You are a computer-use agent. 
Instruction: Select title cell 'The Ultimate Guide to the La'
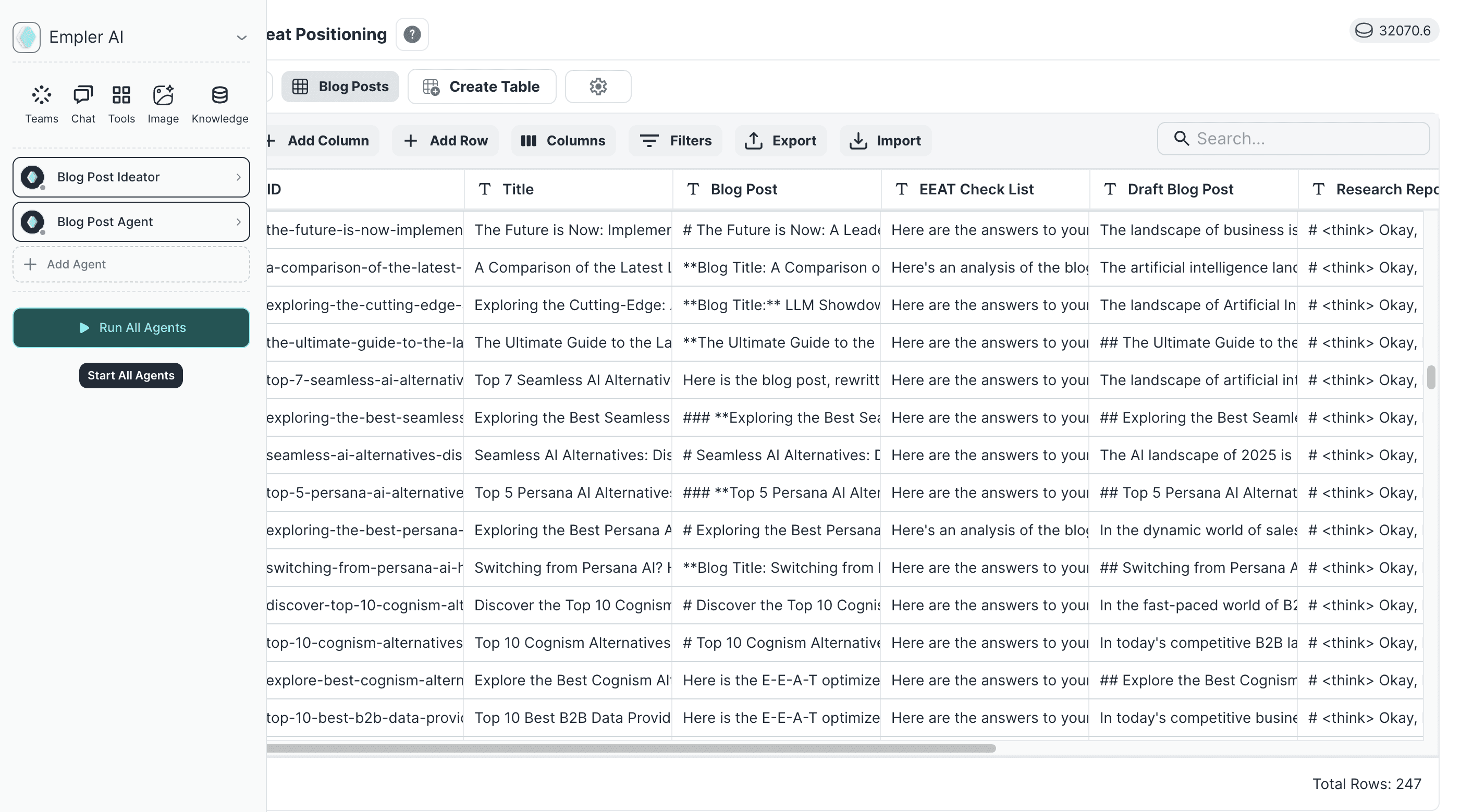coord(568,342)
